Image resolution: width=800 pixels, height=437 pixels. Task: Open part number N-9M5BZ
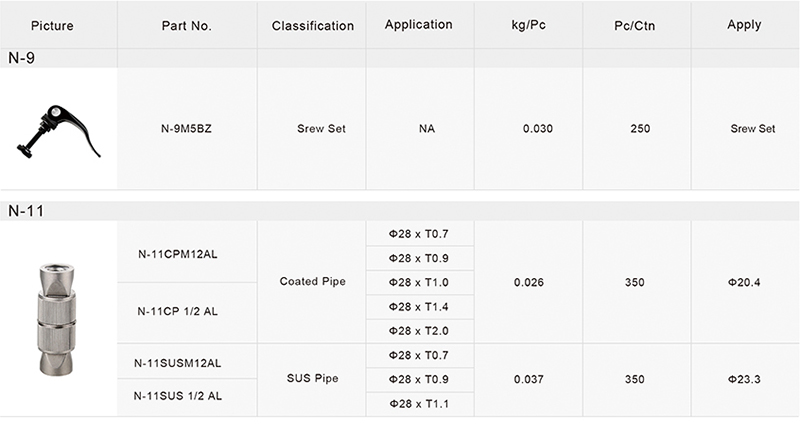point(187,129)
